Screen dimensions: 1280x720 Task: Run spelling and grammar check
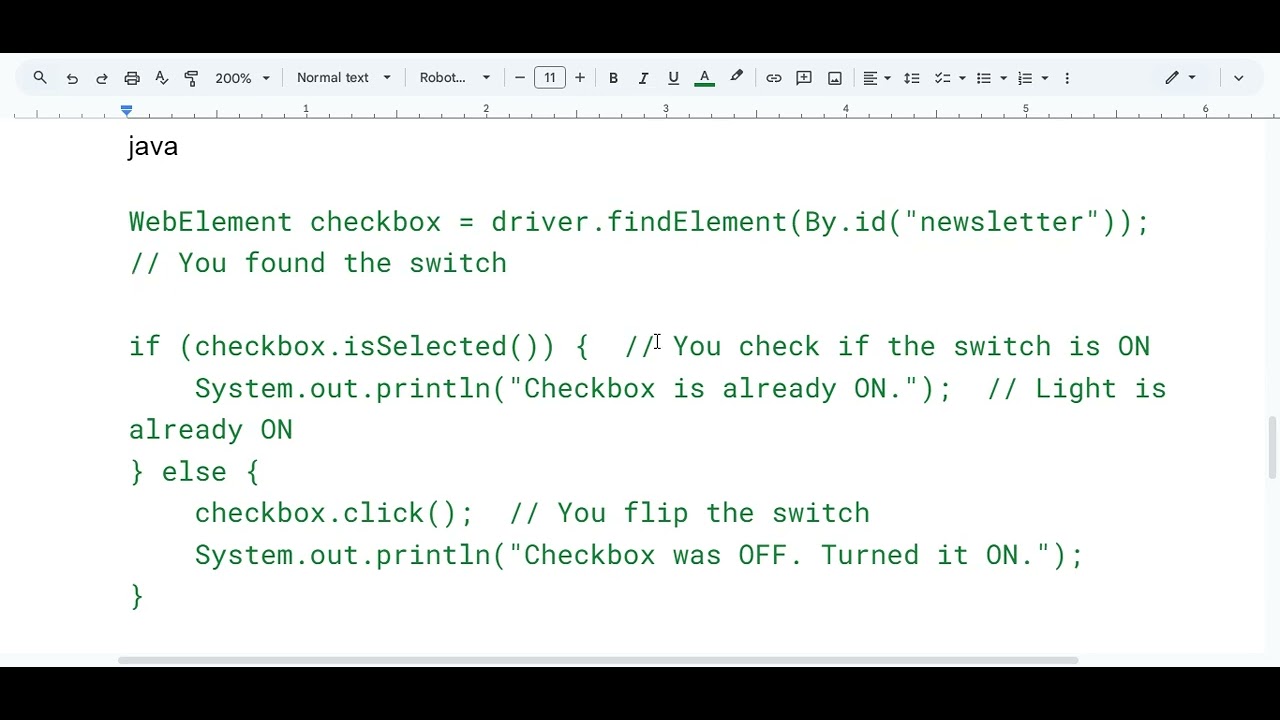point(162,78)
